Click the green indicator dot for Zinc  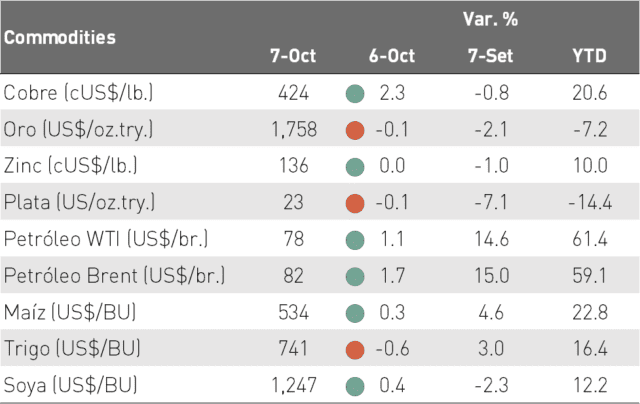click(x=355, y=167)
